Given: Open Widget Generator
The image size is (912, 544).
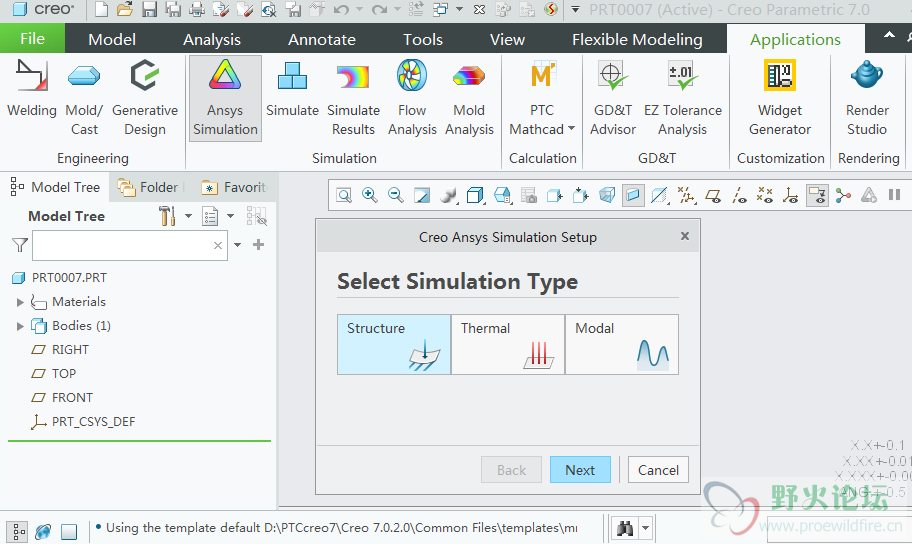Looking at the screenshot, I should point(779,98).
